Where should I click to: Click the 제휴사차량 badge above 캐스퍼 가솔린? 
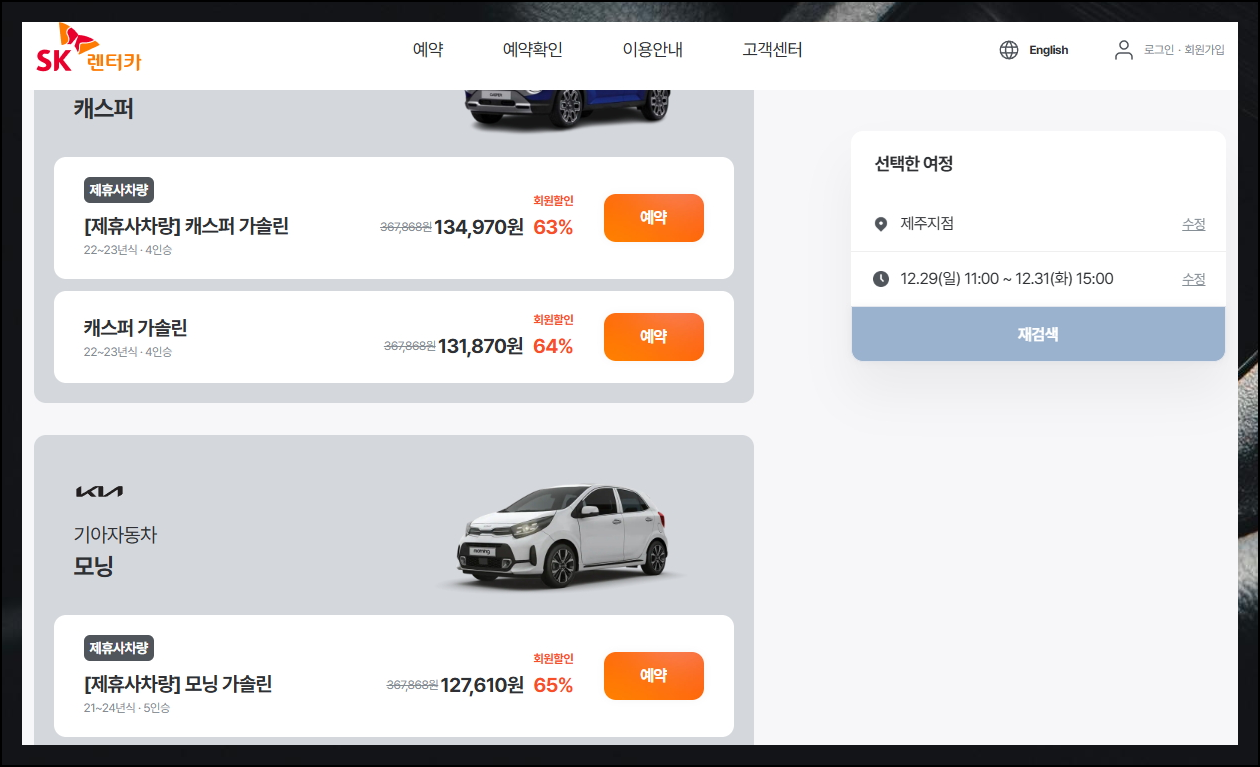[119, 190]
